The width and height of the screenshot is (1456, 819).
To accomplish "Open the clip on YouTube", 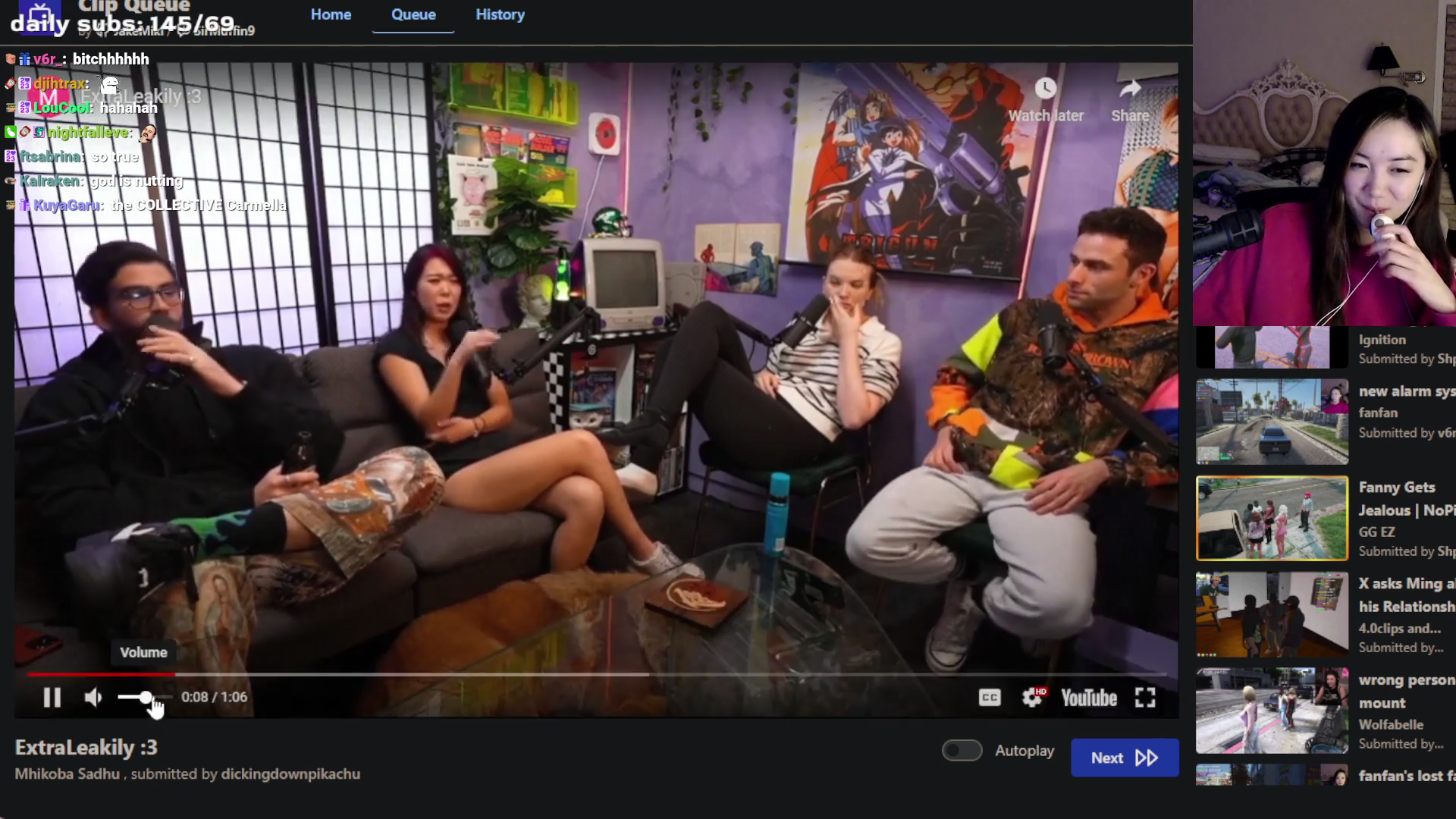I will [1090, 697].
